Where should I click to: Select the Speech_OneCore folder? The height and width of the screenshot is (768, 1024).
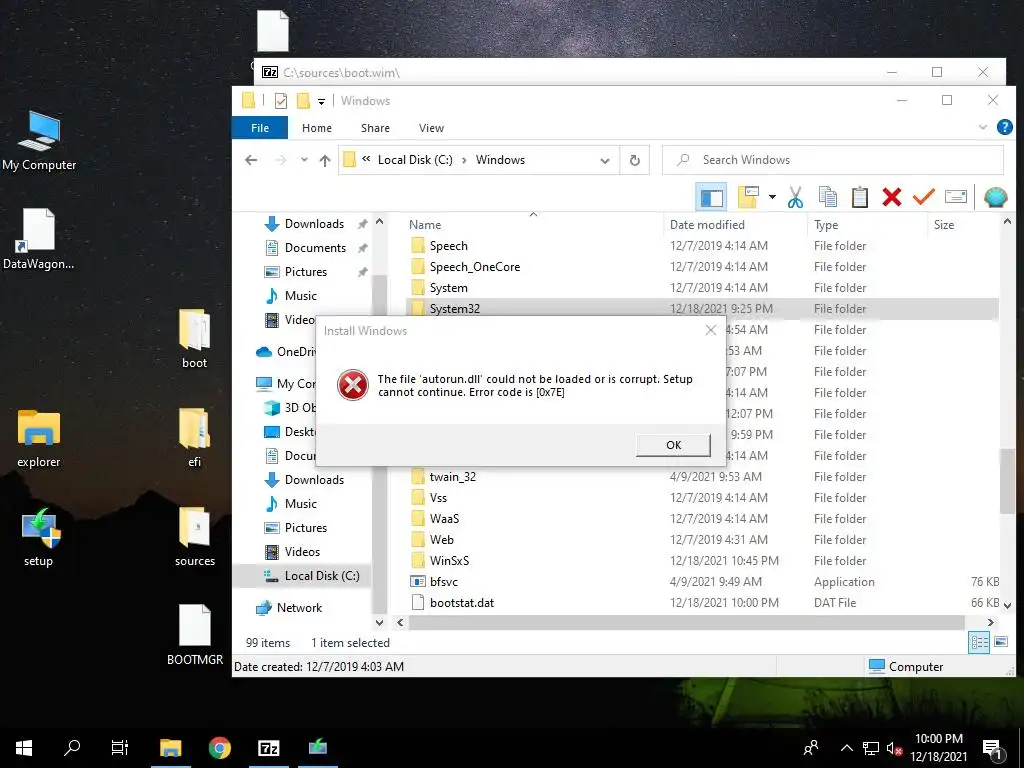point(702,267)
